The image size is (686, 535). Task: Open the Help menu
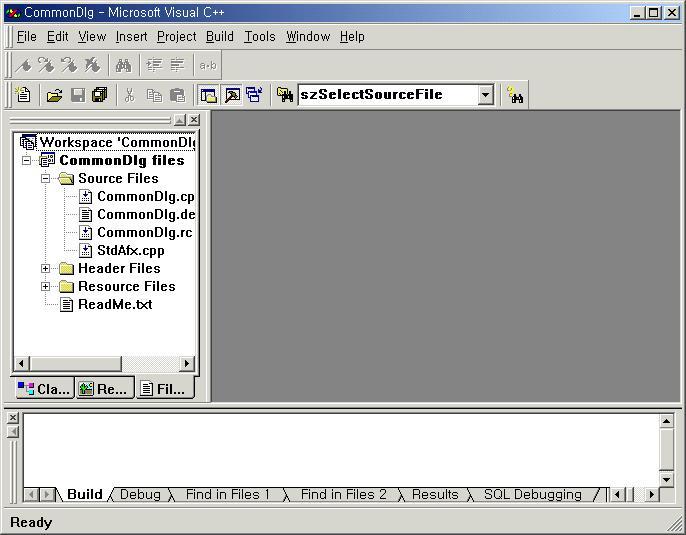352,36
